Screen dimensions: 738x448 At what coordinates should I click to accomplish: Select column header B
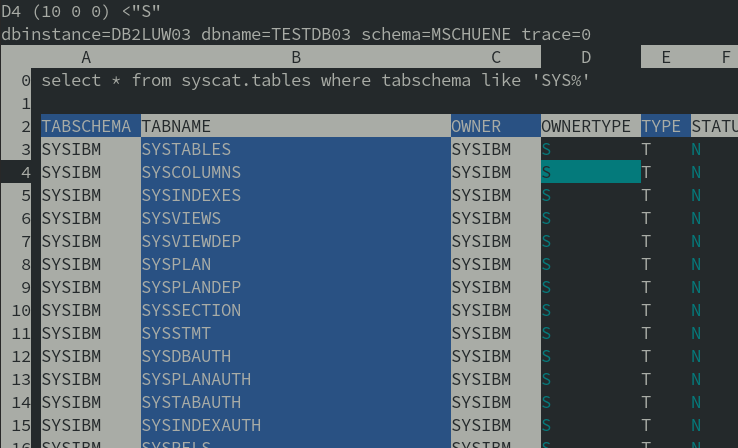point(296,58)
